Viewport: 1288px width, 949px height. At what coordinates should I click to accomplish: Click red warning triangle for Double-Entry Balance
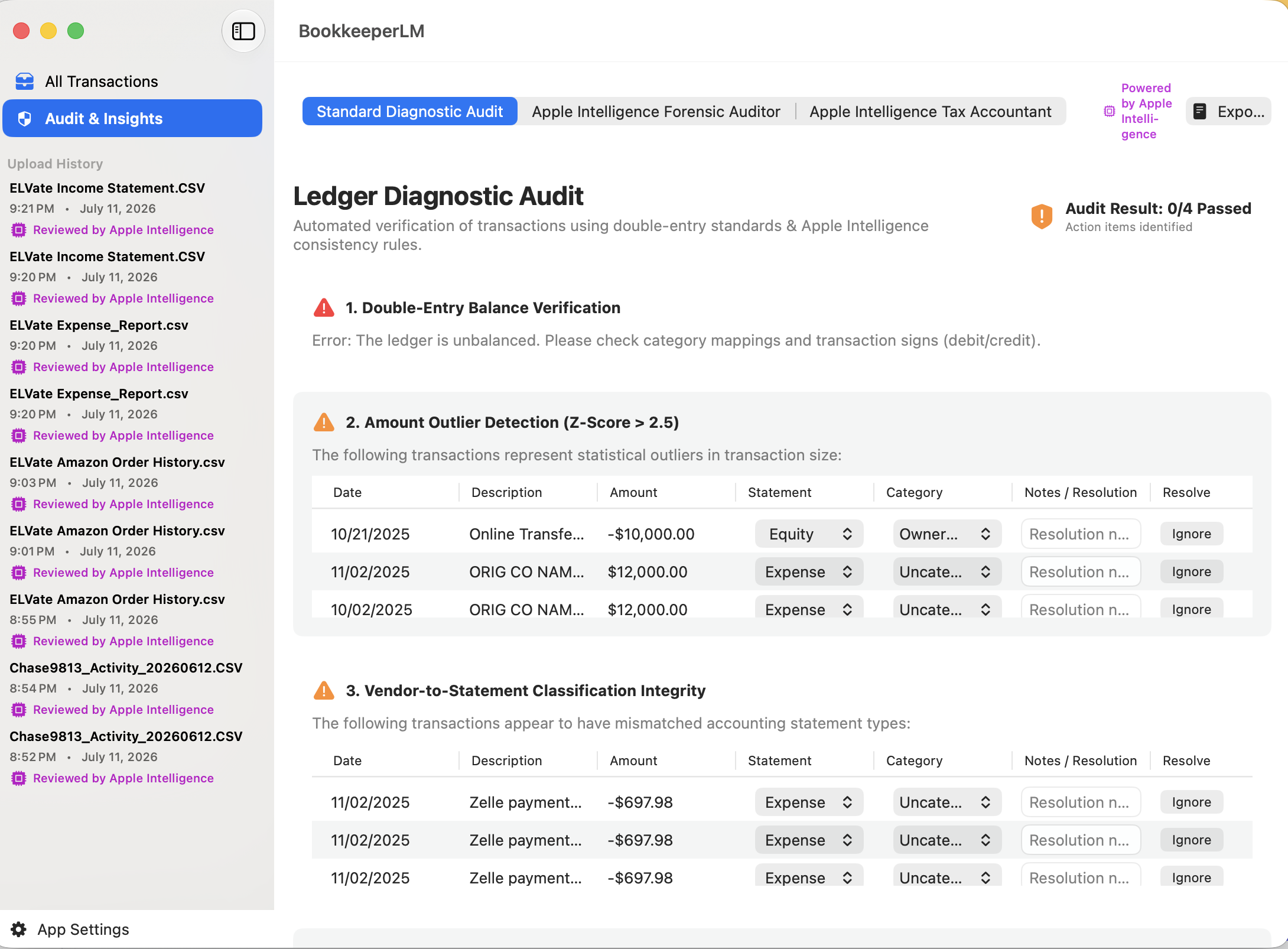point(324,308)
